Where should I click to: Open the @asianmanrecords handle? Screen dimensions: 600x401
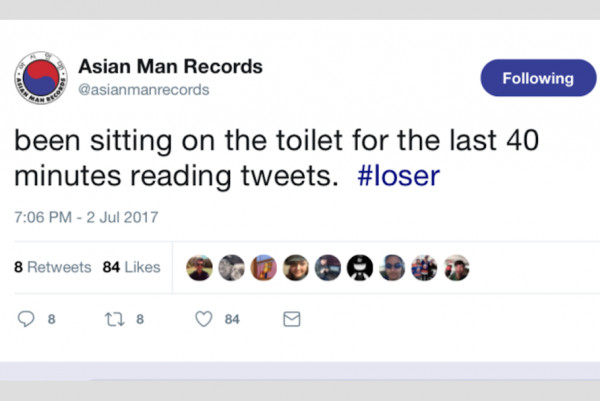pos(143,90)
